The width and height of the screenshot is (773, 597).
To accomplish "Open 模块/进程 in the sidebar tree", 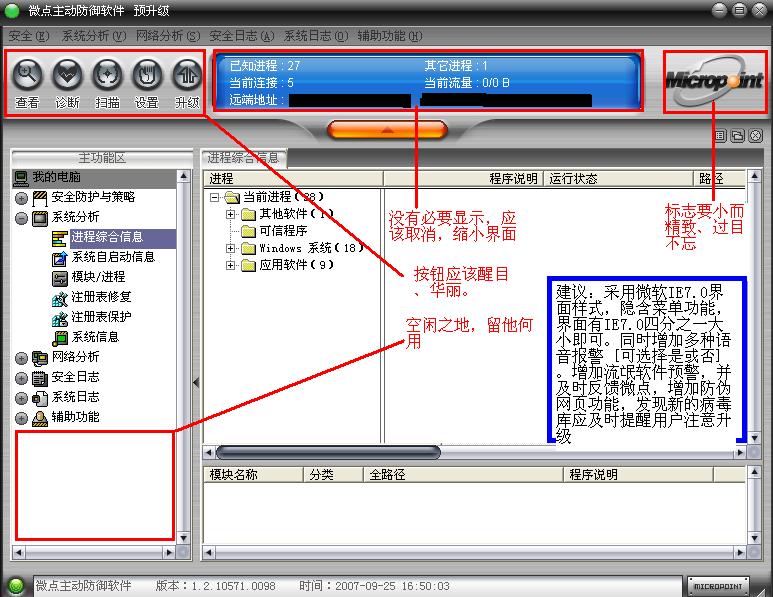I will 98,277.
